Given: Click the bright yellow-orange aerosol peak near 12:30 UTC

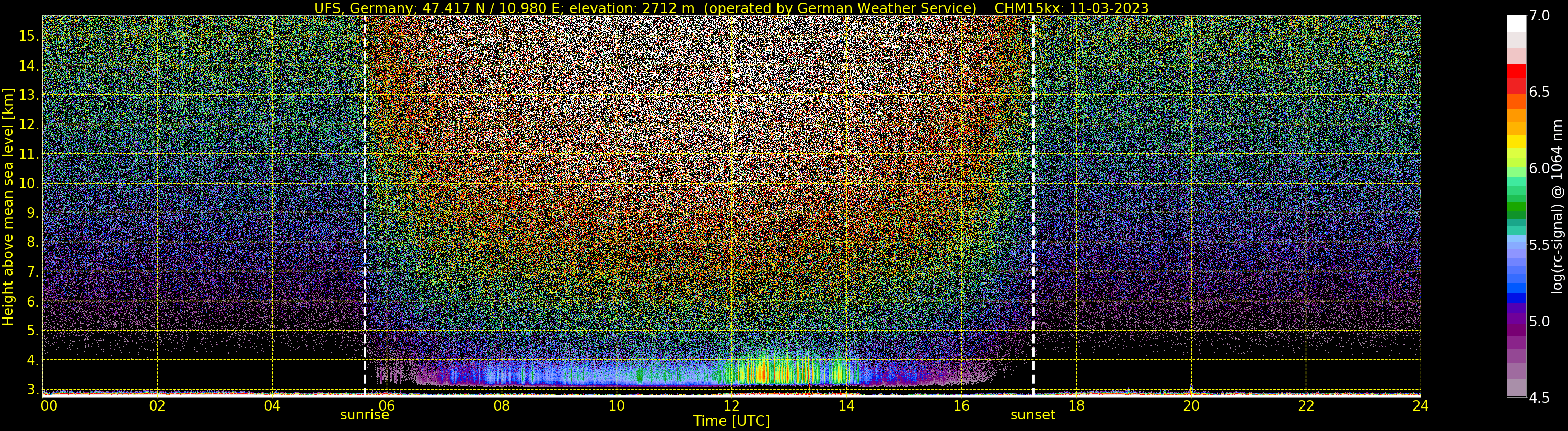Looking at the screenshot, I should pos(762,373).
